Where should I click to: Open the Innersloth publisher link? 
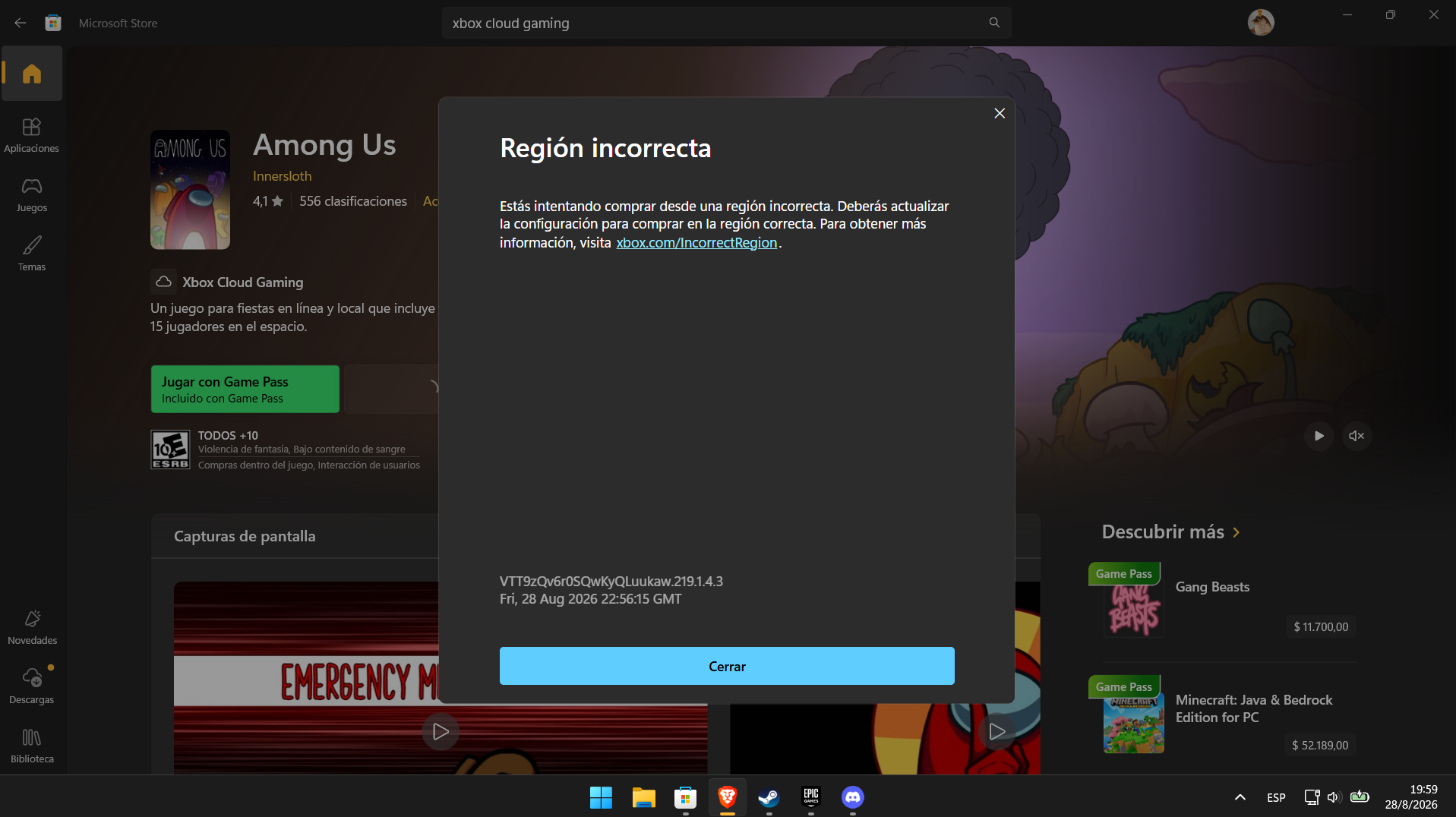point(282,176)
